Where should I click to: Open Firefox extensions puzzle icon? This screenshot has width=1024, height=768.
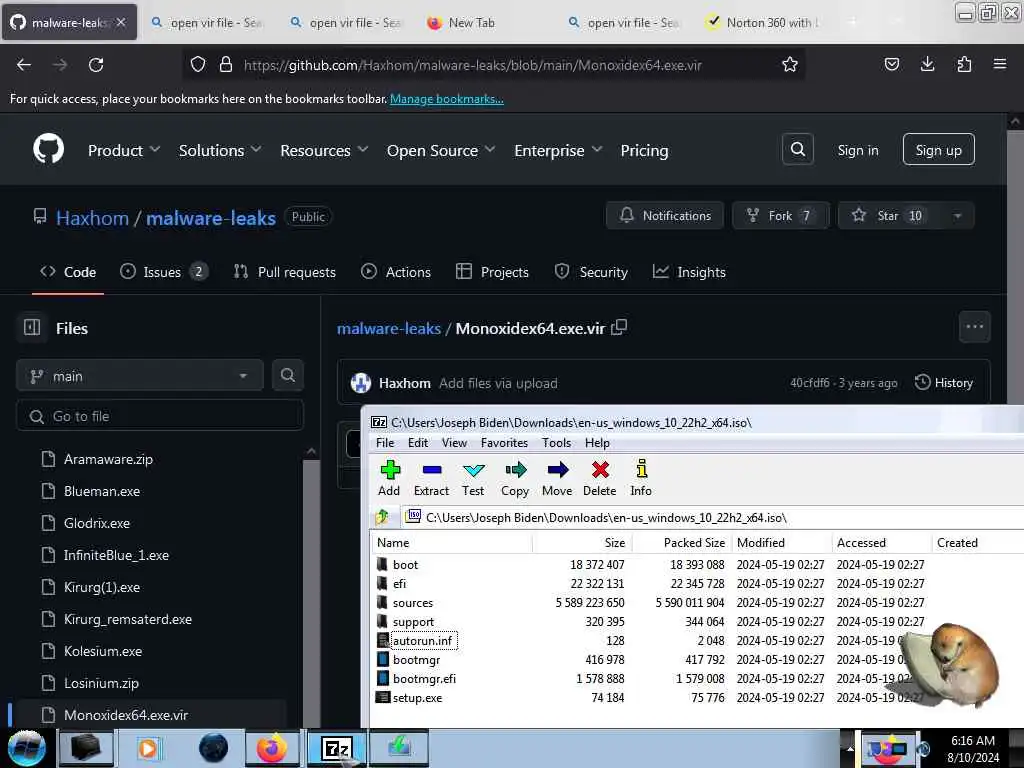[x=964, y=64]
